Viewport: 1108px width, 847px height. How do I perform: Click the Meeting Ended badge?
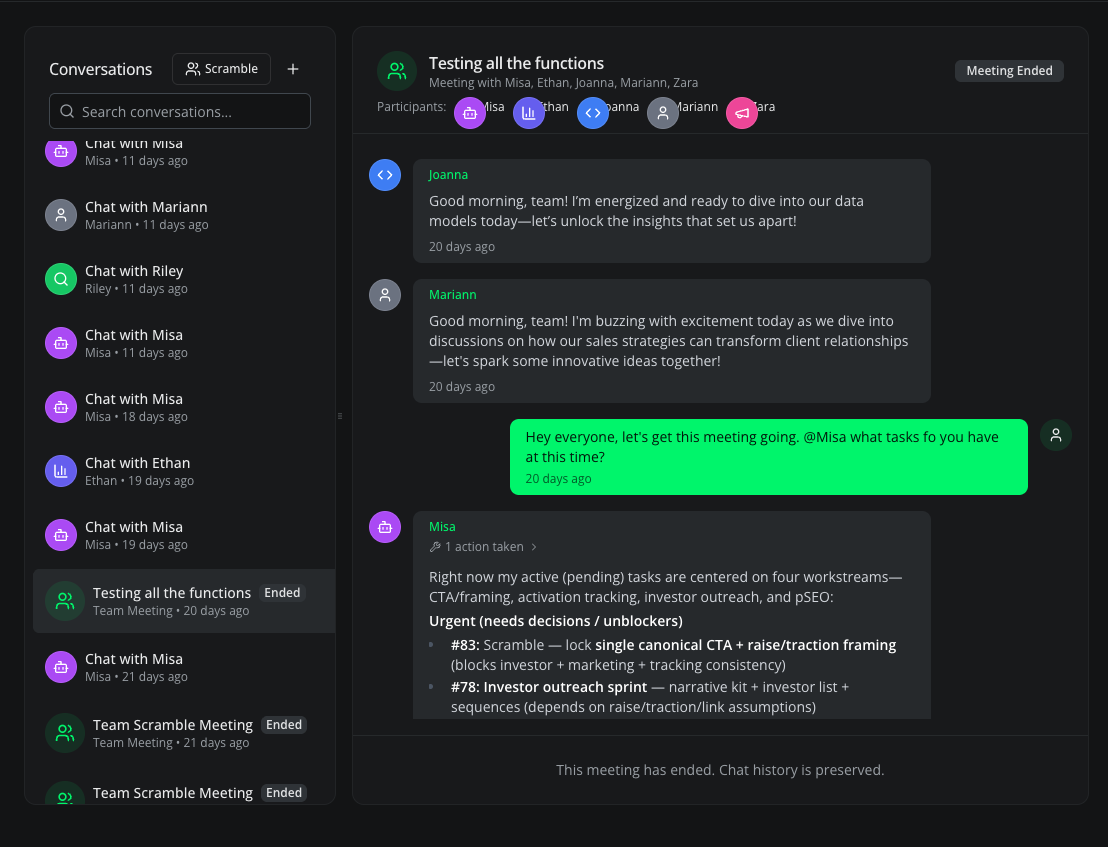(x=1009, y=70)
